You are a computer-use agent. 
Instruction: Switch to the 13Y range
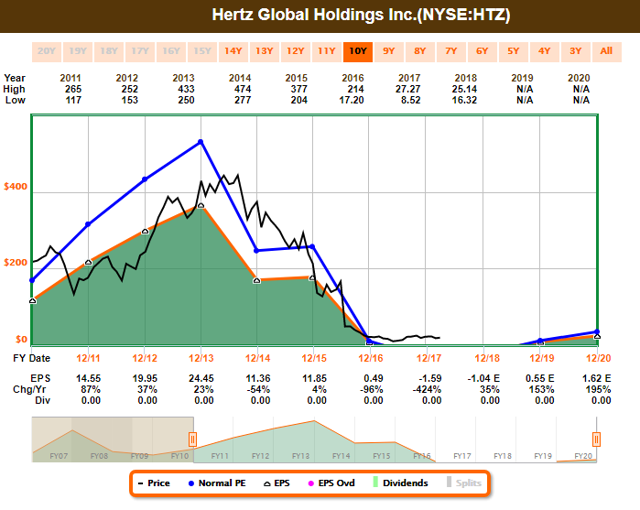click(x=264, y=51)
